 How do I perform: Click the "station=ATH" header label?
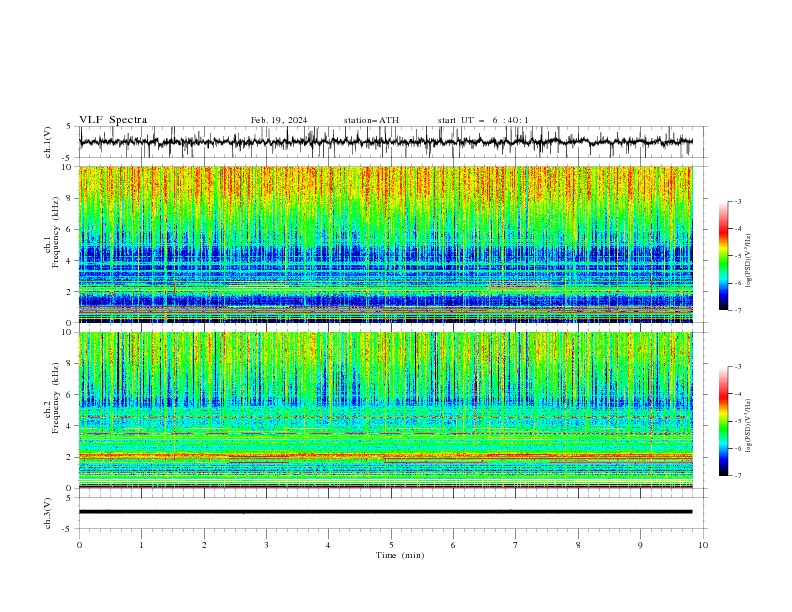(371, 120)
